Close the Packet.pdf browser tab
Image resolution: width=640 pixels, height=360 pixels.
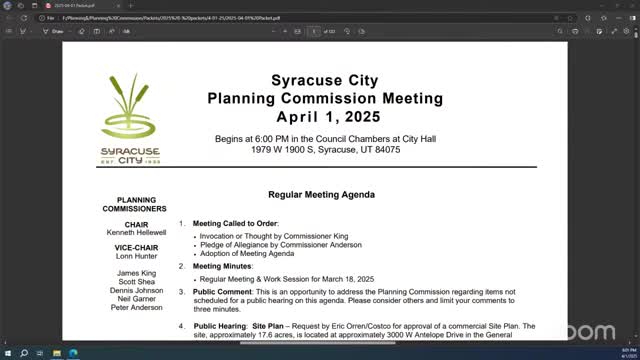(118, 6)
